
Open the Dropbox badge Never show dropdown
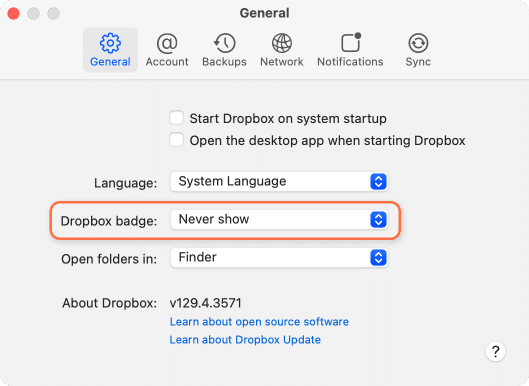(279, 220)
